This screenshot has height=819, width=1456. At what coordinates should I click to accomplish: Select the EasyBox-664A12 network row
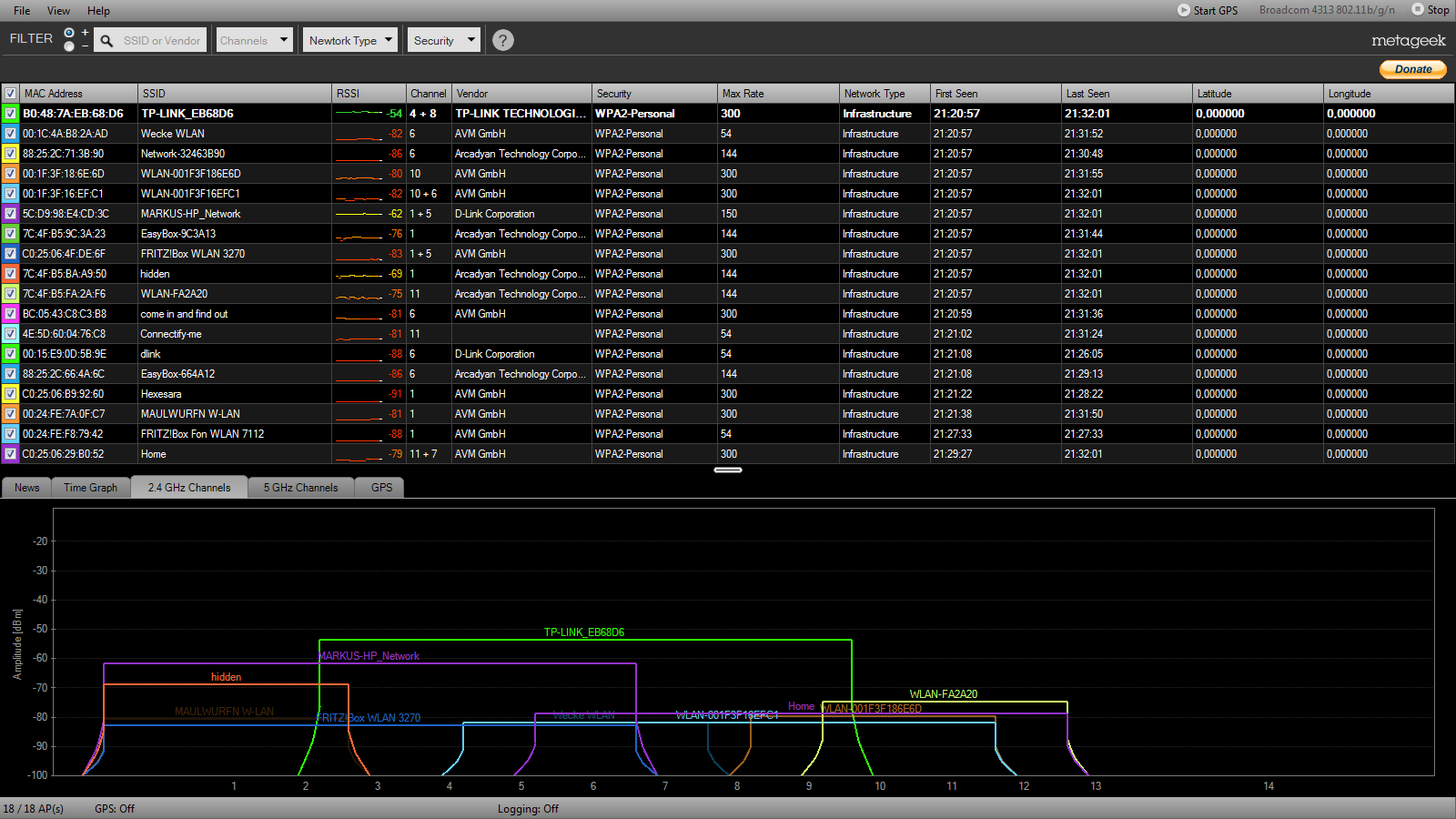728,374
